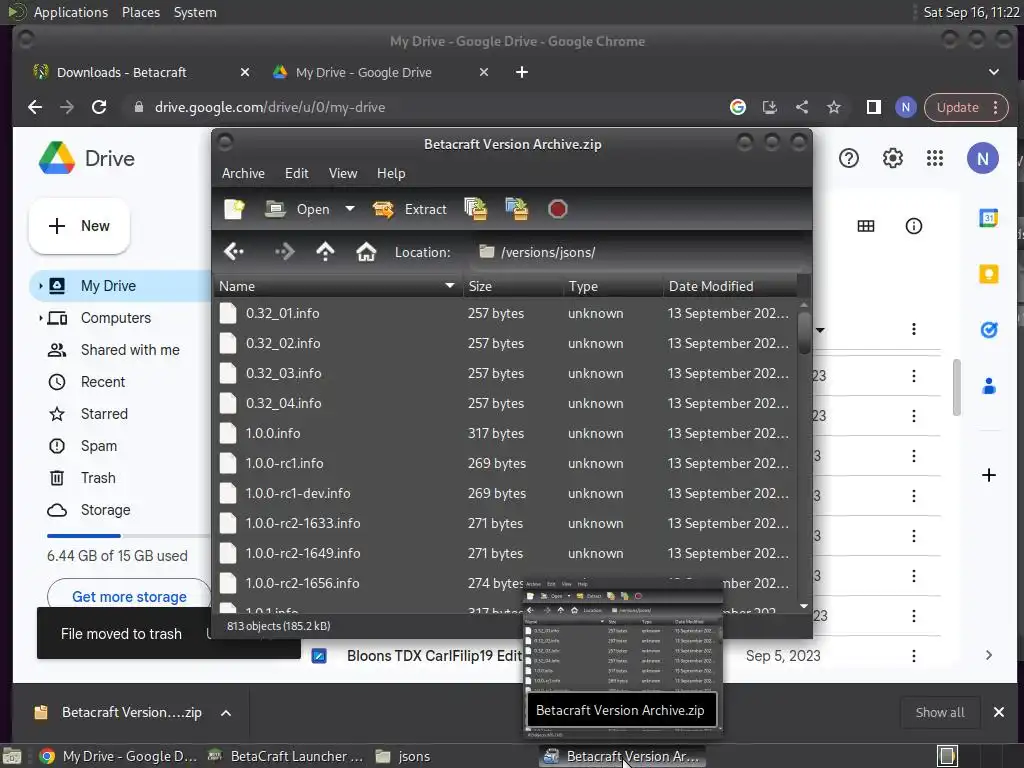This screenshot has width=1024, height=768.
Task: Click the Drive storage usage bar
Action: (x=128, y=536)
